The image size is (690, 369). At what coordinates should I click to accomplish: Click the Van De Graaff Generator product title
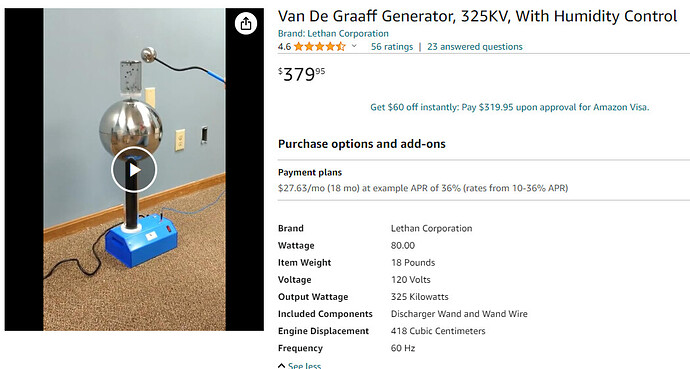(477, 16)
